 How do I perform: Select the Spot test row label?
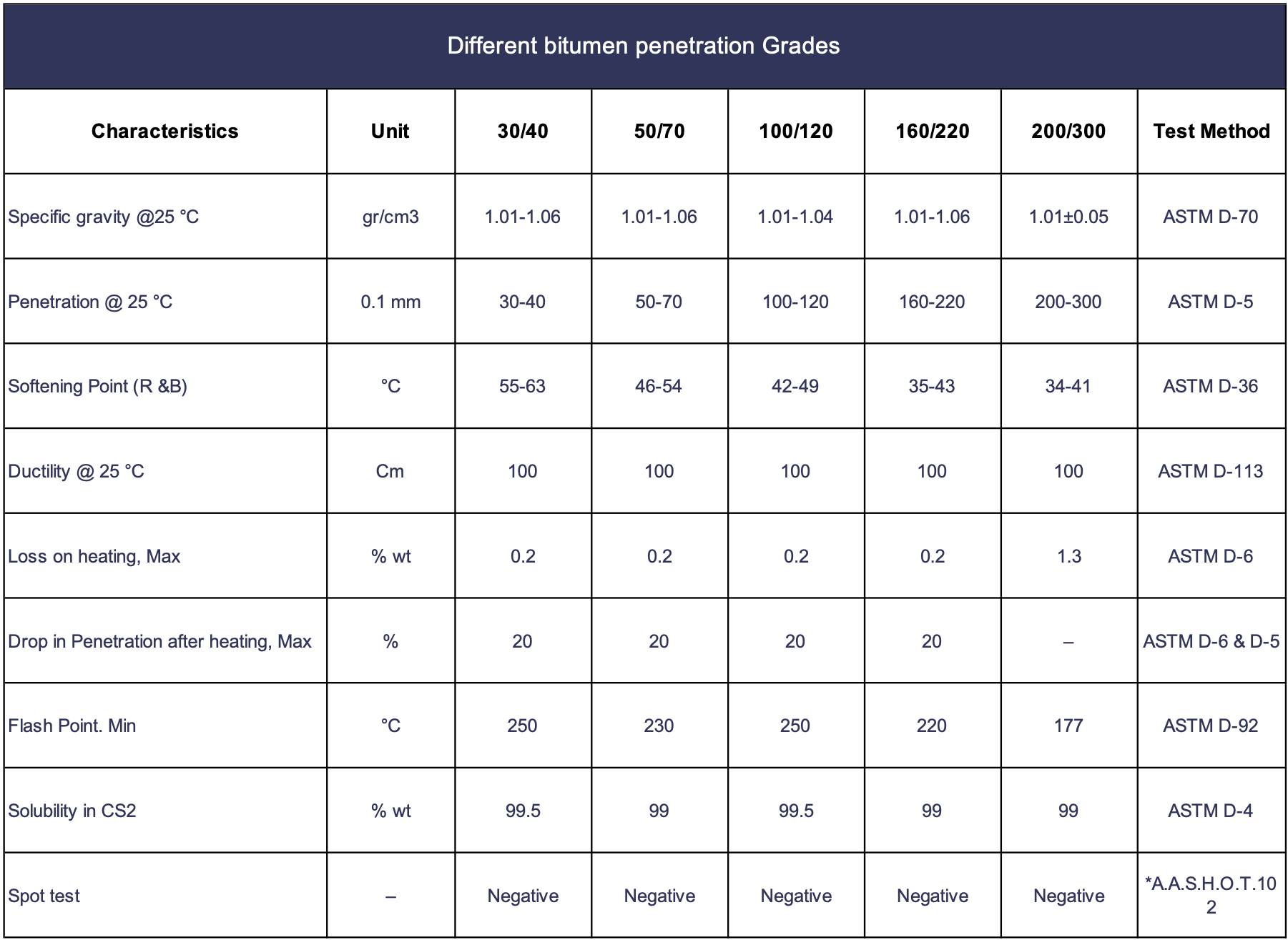(x=44, y=896)
